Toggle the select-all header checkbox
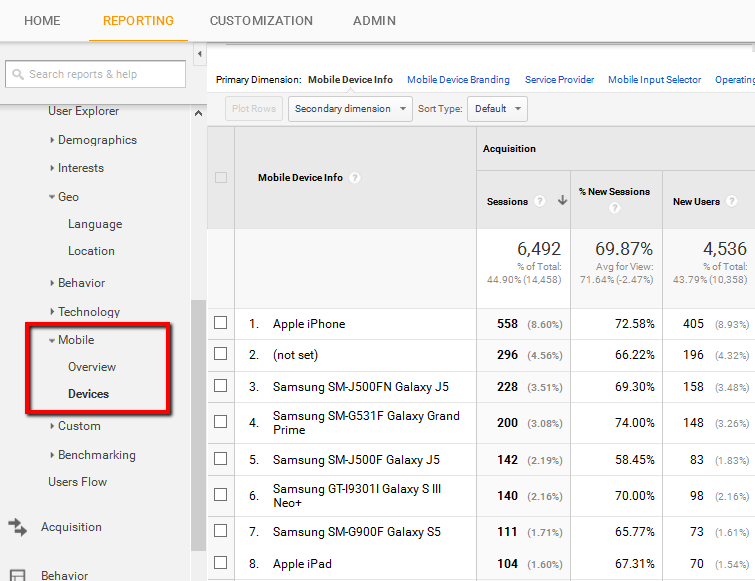The image size is (755, 581). point(221,178)
